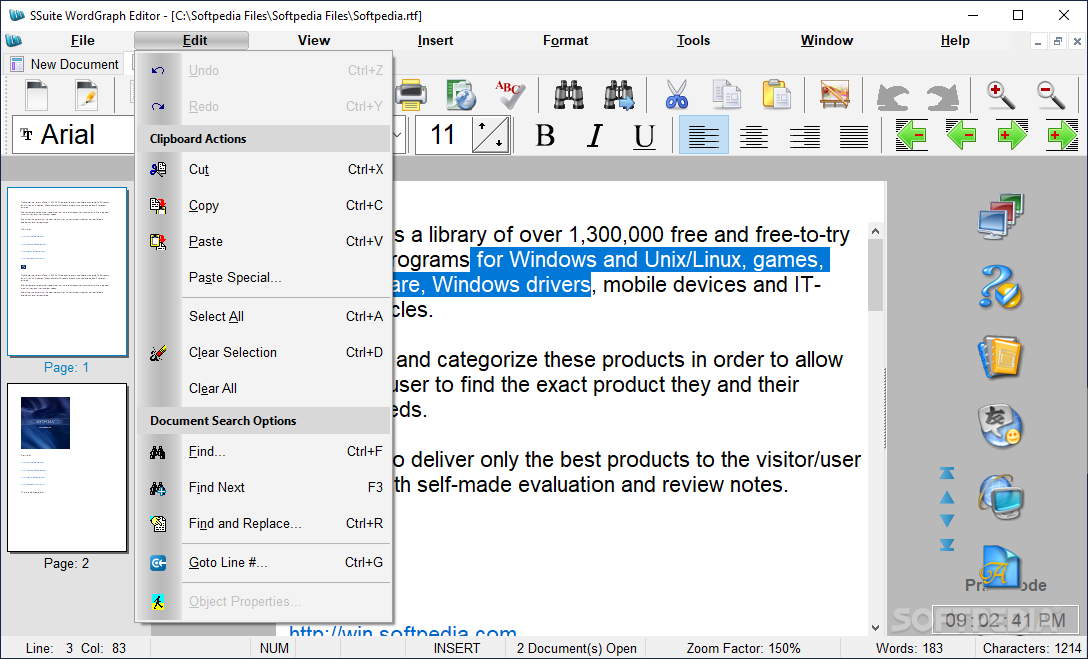Click the web document globe icon
Viewport: 1088px width, 659px height.
[461, 95]
